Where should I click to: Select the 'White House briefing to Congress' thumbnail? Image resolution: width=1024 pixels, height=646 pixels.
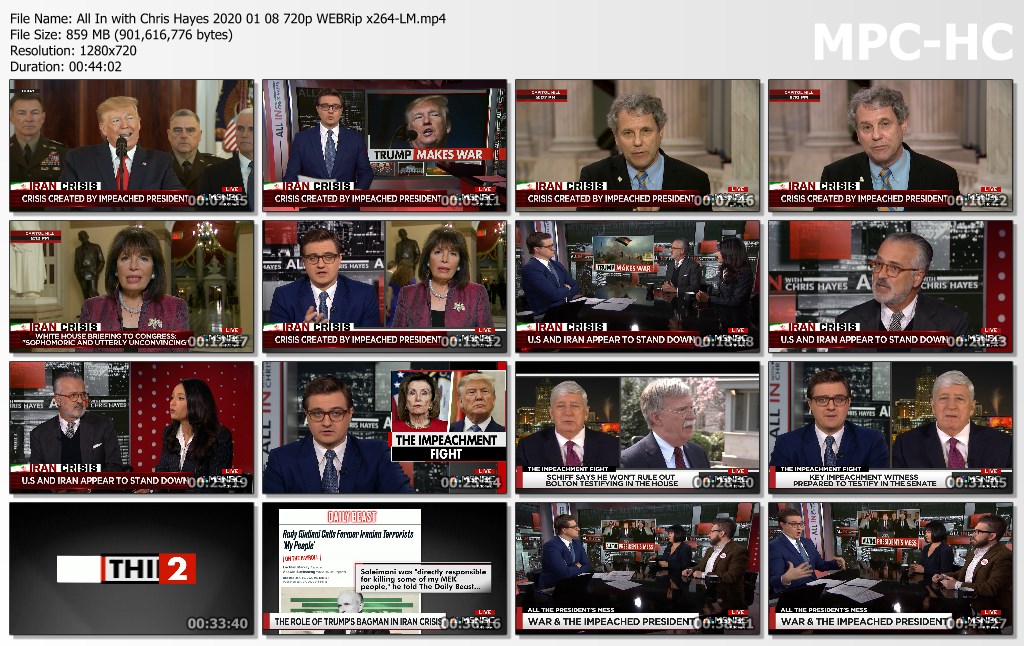(132, 287)
